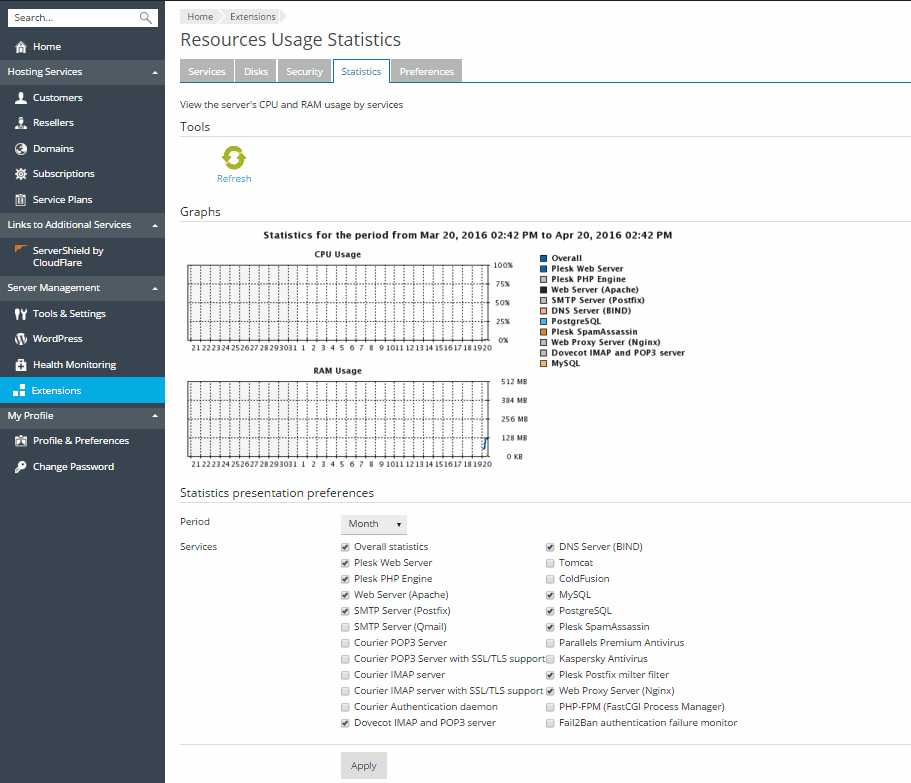Click the Subscriptions gear icon
This screenshot has height=783, width=911.
21,174
